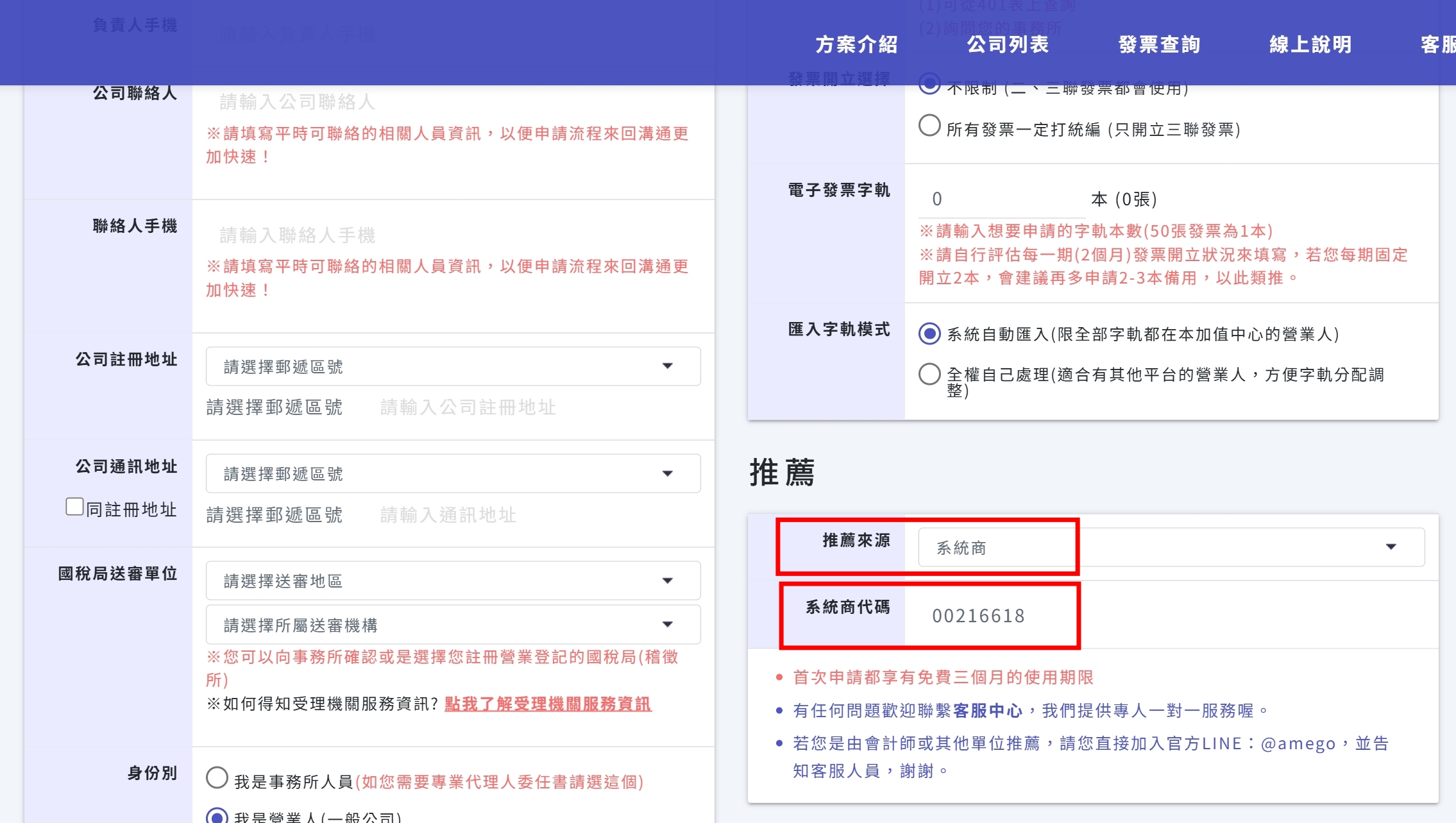Screen dimensions: 1456x823
Task: Choose 全權自己處理 radio option
Action: (929, 374)
